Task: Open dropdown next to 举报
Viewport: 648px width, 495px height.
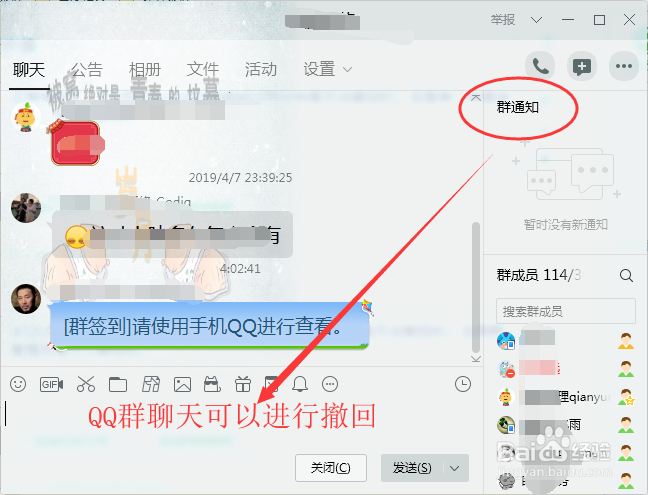Action: (536, 19)
